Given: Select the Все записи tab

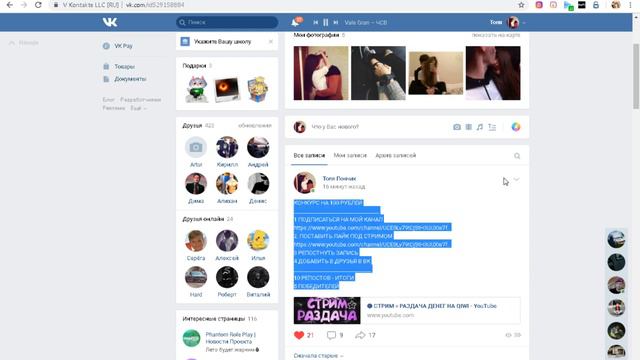Looking at the screenshot, I should click(309, 155).
